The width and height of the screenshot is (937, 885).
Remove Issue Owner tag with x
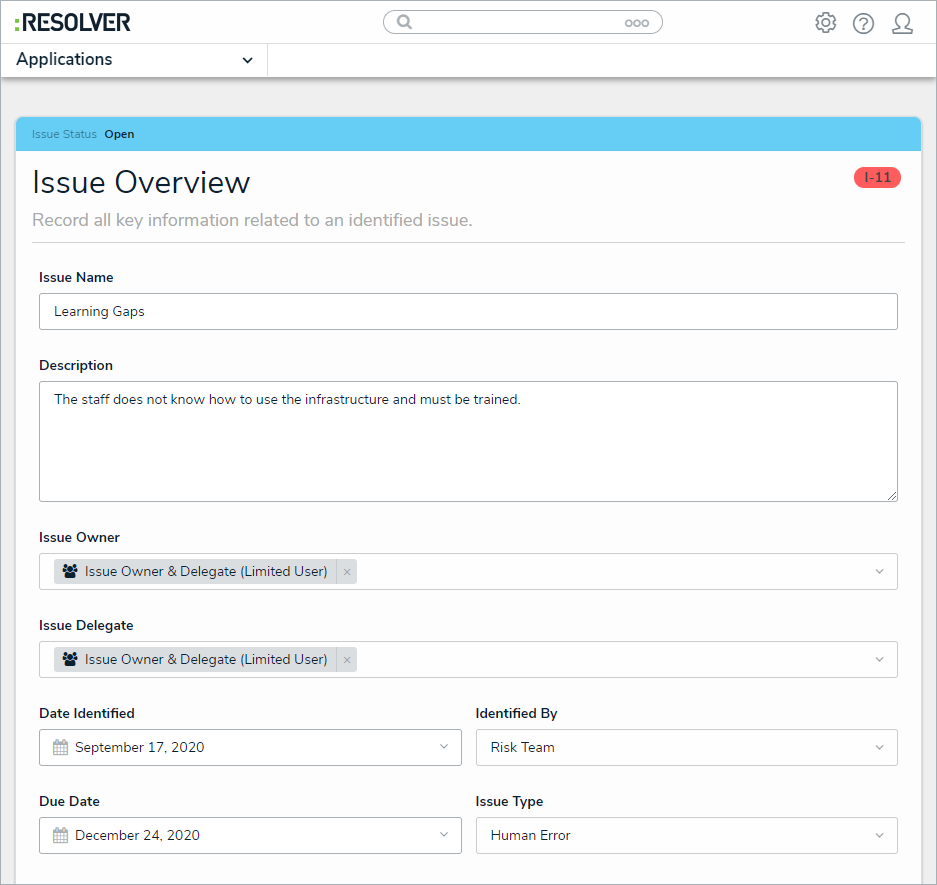(347, 572)
